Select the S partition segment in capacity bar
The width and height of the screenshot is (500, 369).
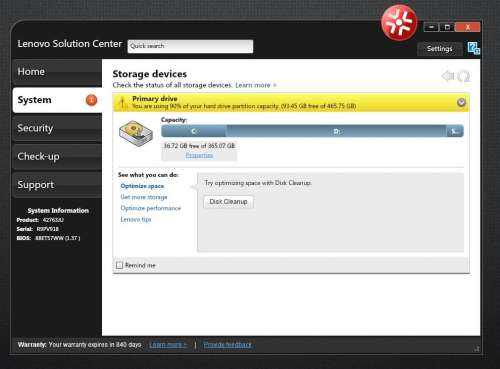pyautogui.click(x=455, y=131)
